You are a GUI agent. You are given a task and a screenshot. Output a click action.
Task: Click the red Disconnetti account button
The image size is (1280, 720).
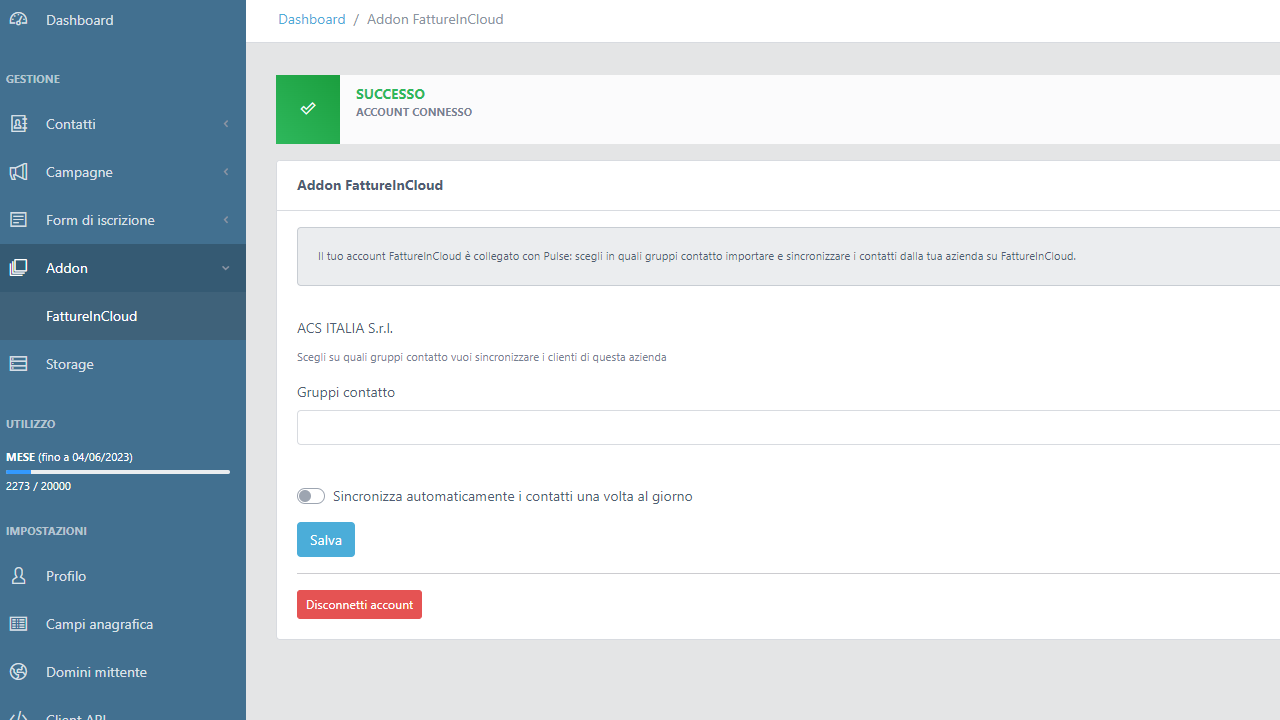tap(359, 604)
